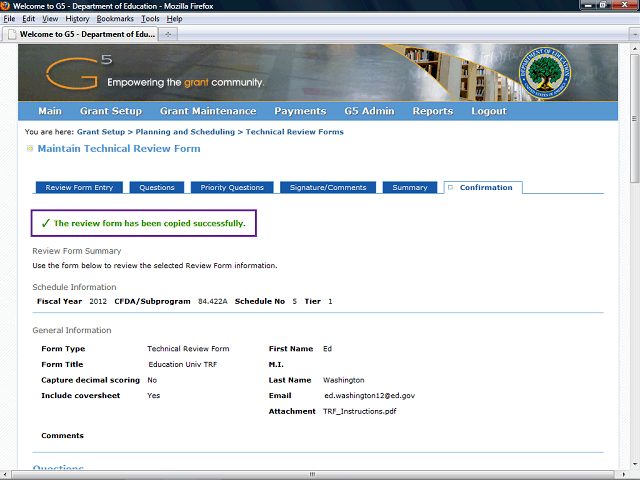Switch to Review Form Entry tab
Viewport: 640px width, 480px height.
point(79,187)
